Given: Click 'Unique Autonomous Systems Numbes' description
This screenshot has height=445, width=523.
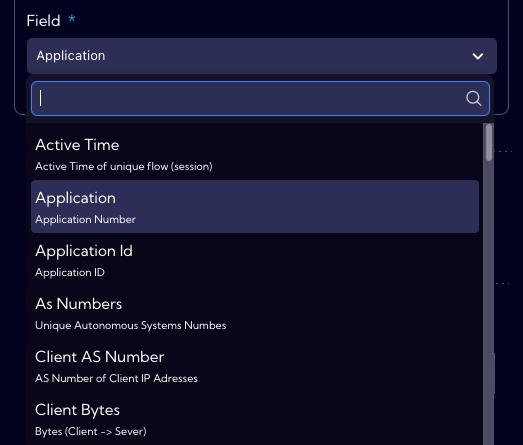Looking at the screenshot, I should pos(131,325).
